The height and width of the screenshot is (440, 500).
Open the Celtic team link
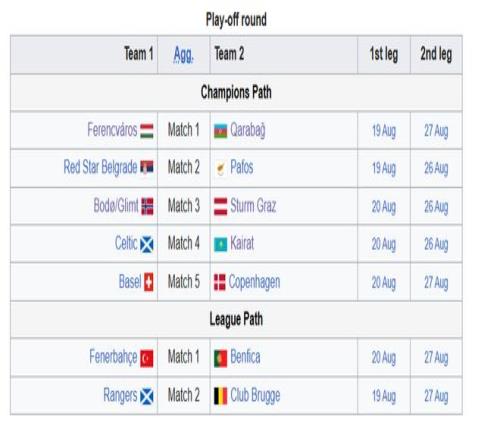pos(126,243)
